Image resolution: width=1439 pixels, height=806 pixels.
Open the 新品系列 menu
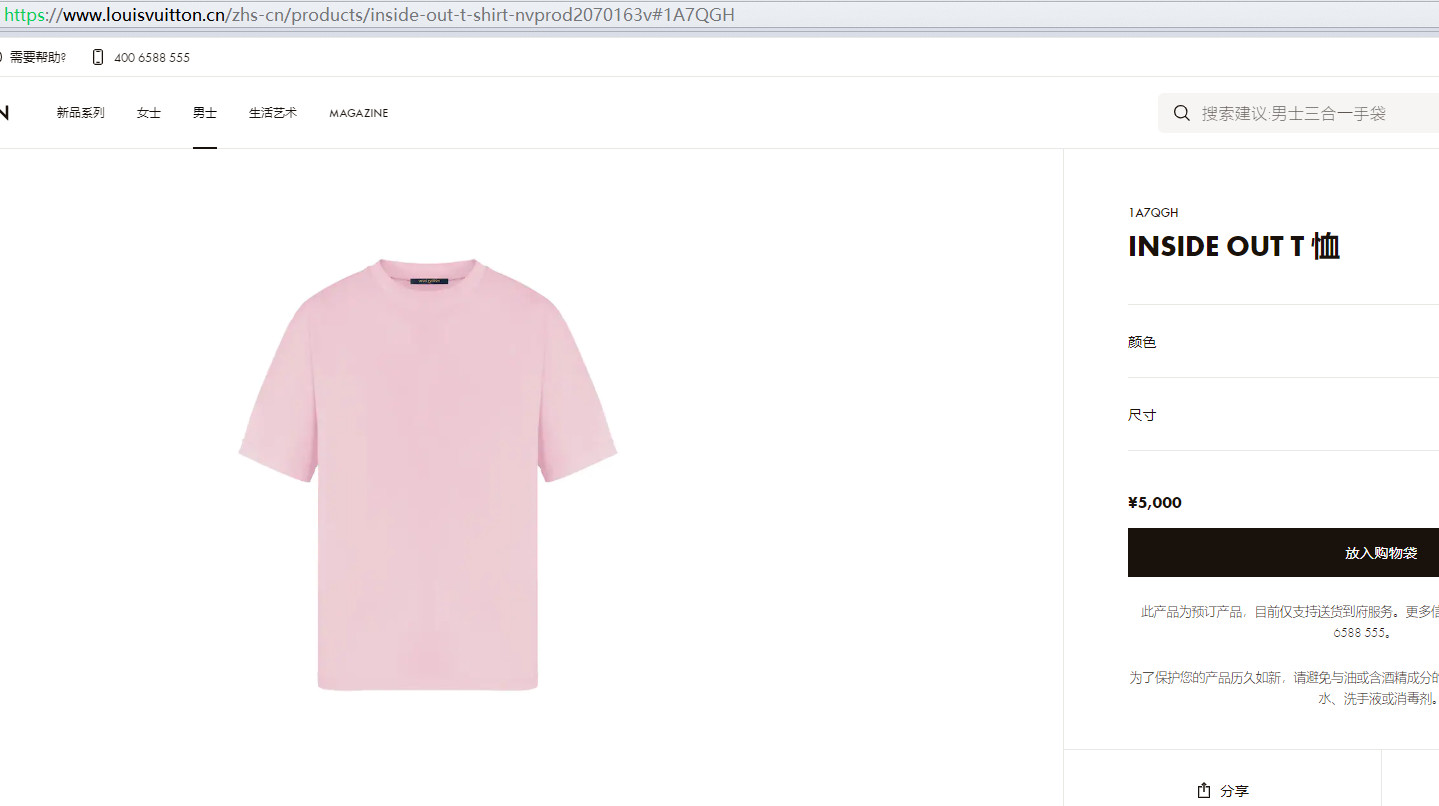pos(80,113)
